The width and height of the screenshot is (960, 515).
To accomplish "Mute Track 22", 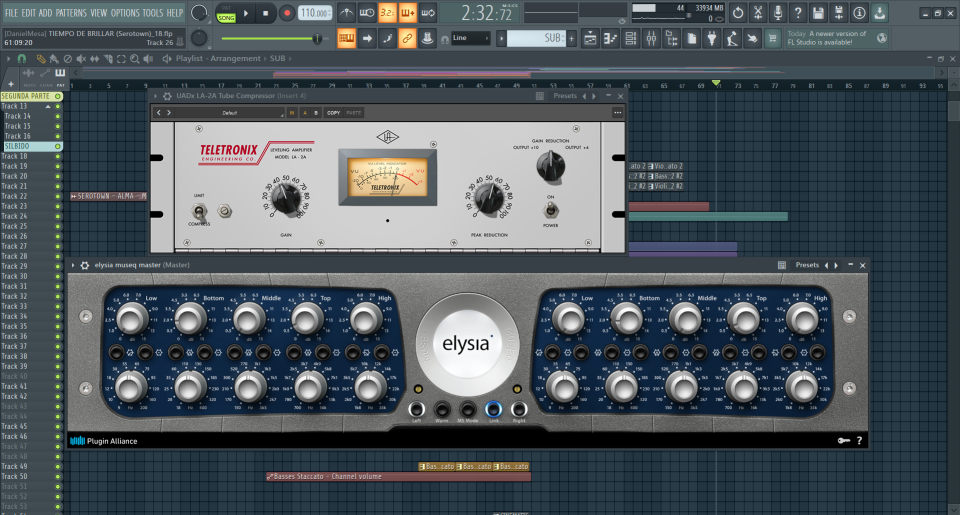I will [58, 197].
